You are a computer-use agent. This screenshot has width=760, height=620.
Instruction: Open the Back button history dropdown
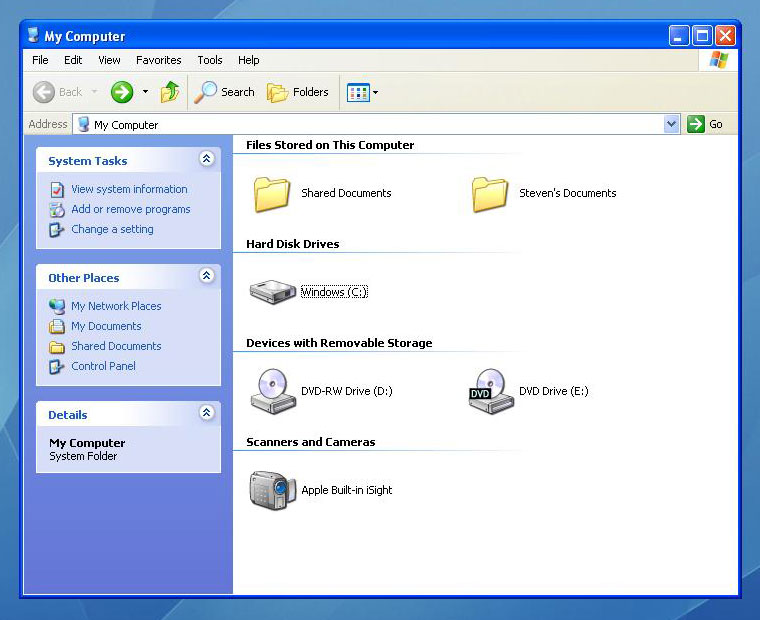coord(95,92)
